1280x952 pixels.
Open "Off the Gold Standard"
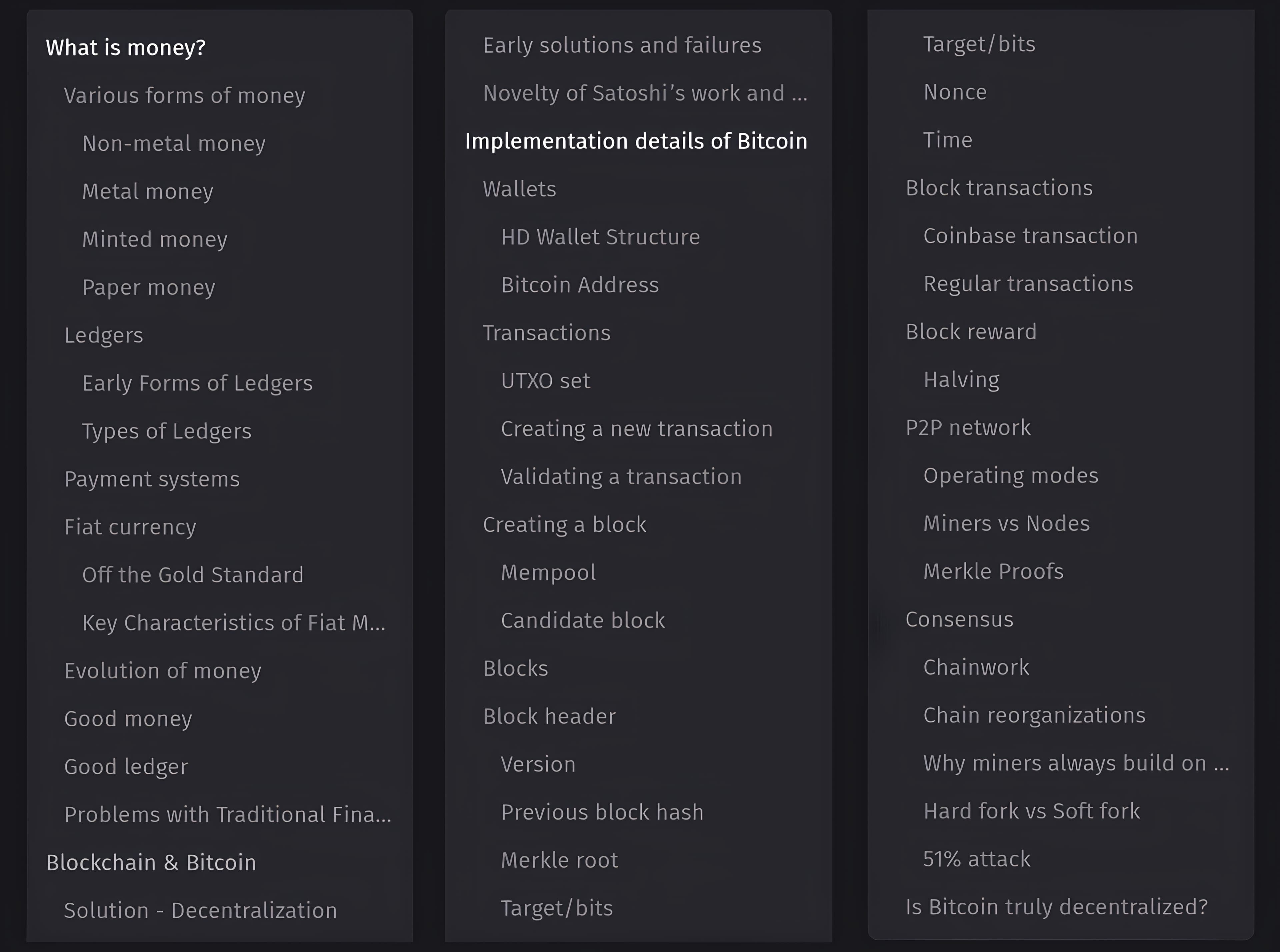(x=193, y=574)
